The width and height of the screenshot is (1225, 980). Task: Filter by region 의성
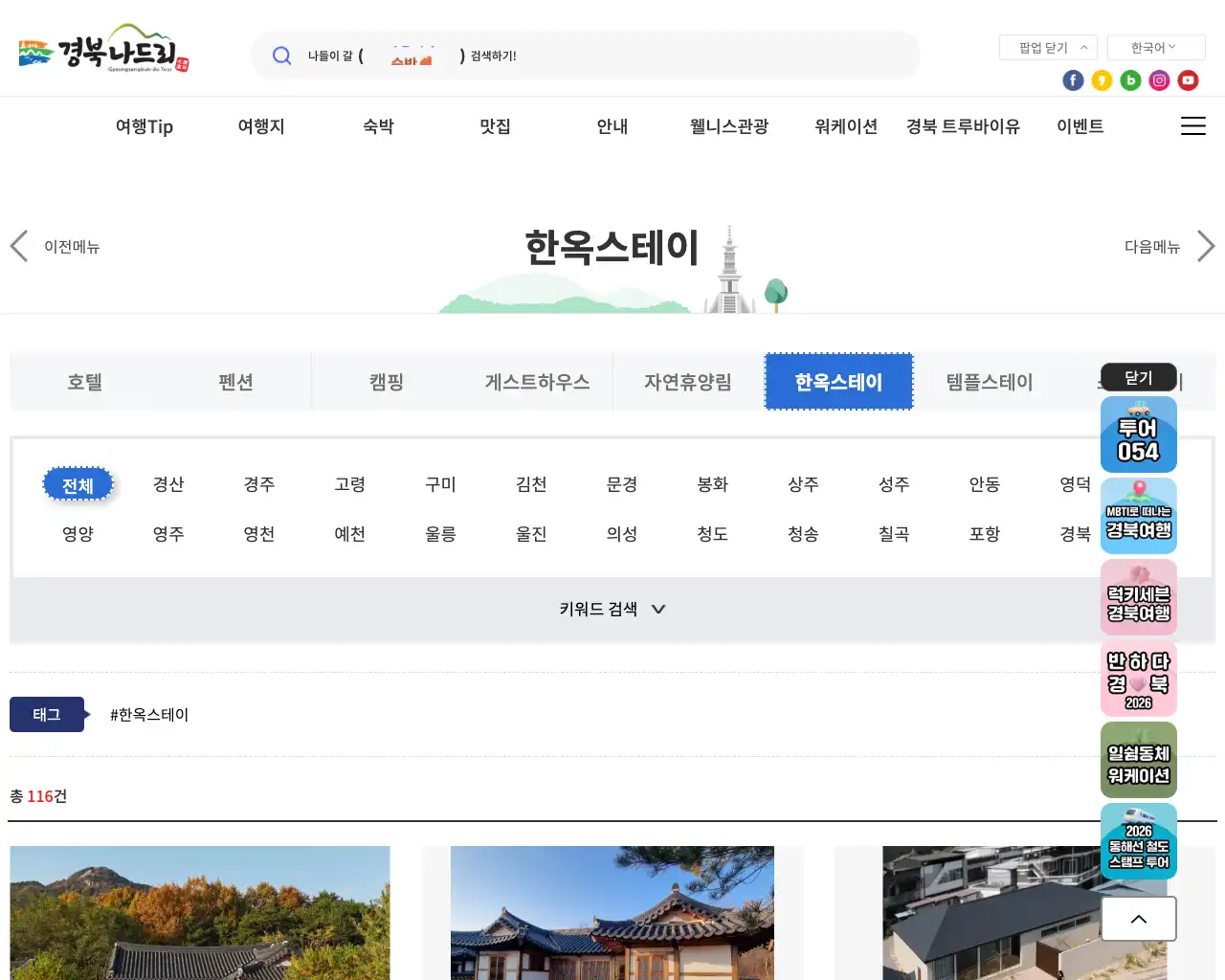click(622, 534)
